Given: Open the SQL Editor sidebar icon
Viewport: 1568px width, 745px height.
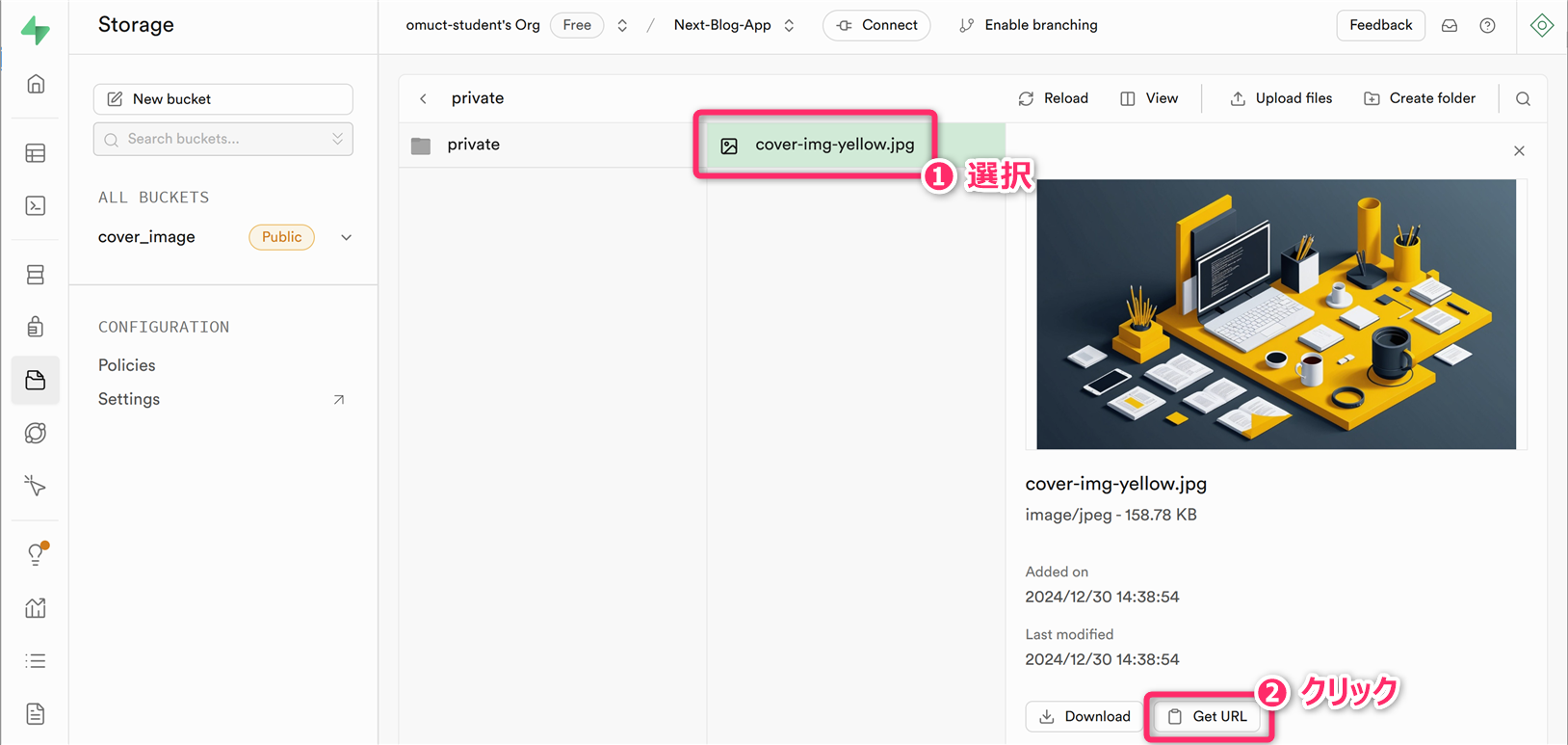Looking at the screenshot, I should 36,205.
